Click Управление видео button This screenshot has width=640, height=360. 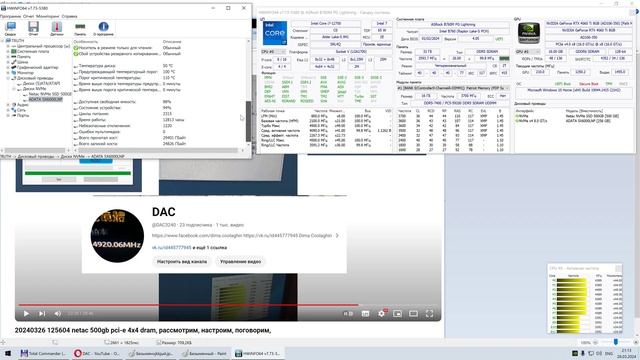click(x=240, y=262)
